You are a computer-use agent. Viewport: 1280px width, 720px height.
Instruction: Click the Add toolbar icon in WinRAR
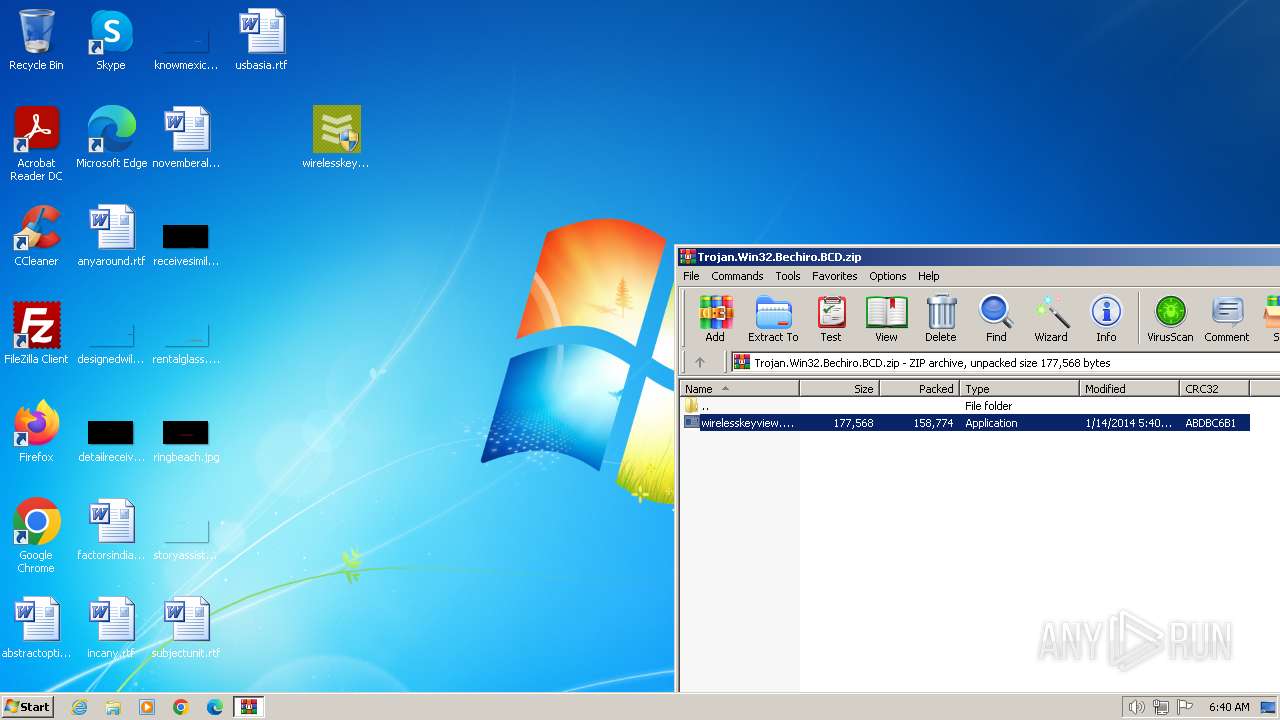(715, 319)
